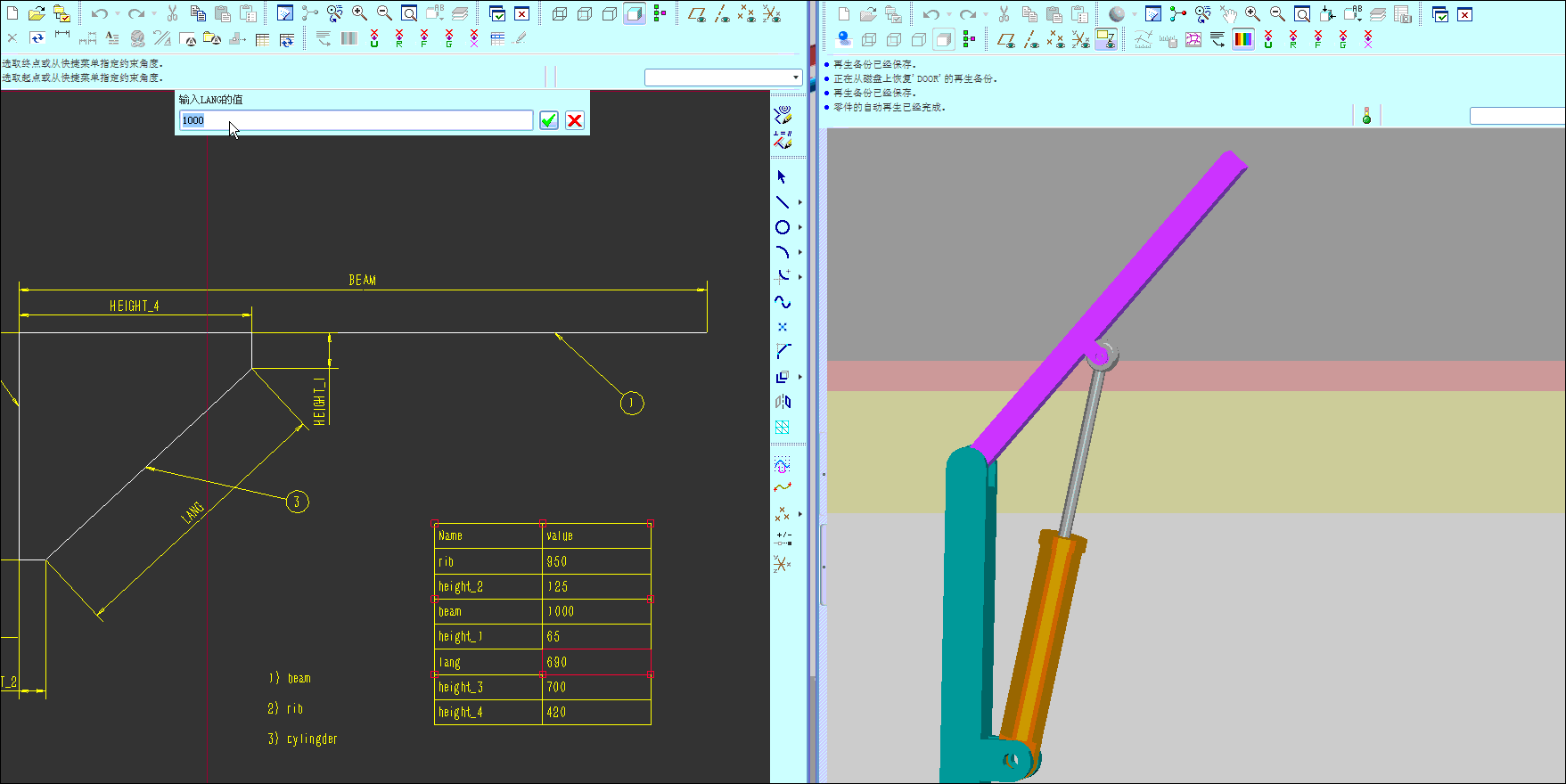The height and width of the screenshot is (784, 1566).
Task: Select the Offset edge tool
Action: (x=782, y=377)
